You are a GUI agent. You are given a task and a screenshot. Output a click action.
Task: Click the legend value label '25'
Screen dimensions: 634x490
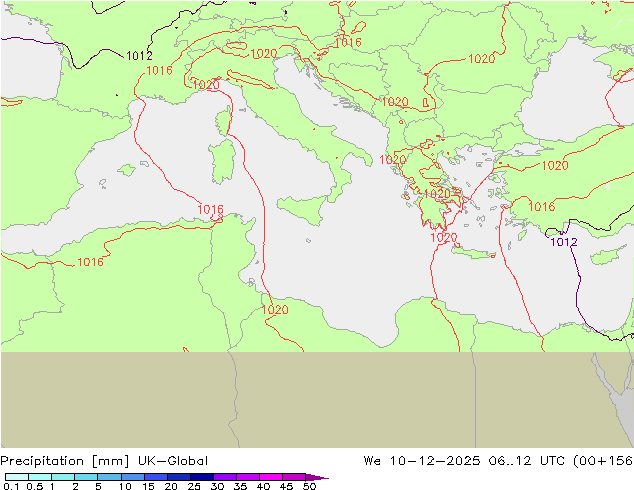[194, 486]
